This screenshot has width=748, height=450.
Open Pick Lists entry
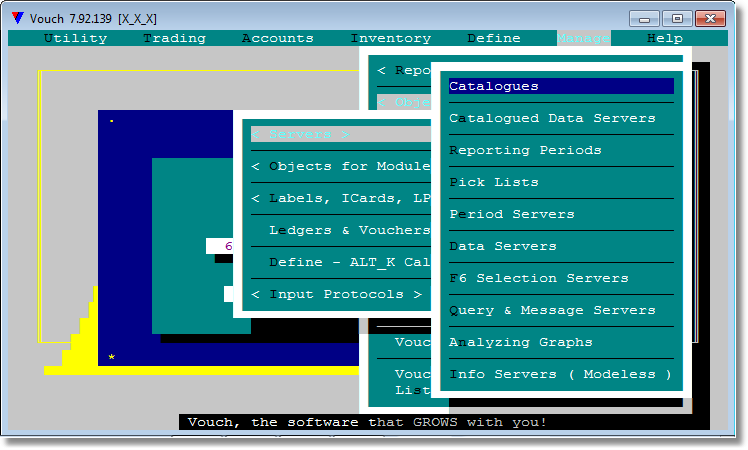point(494,182)
